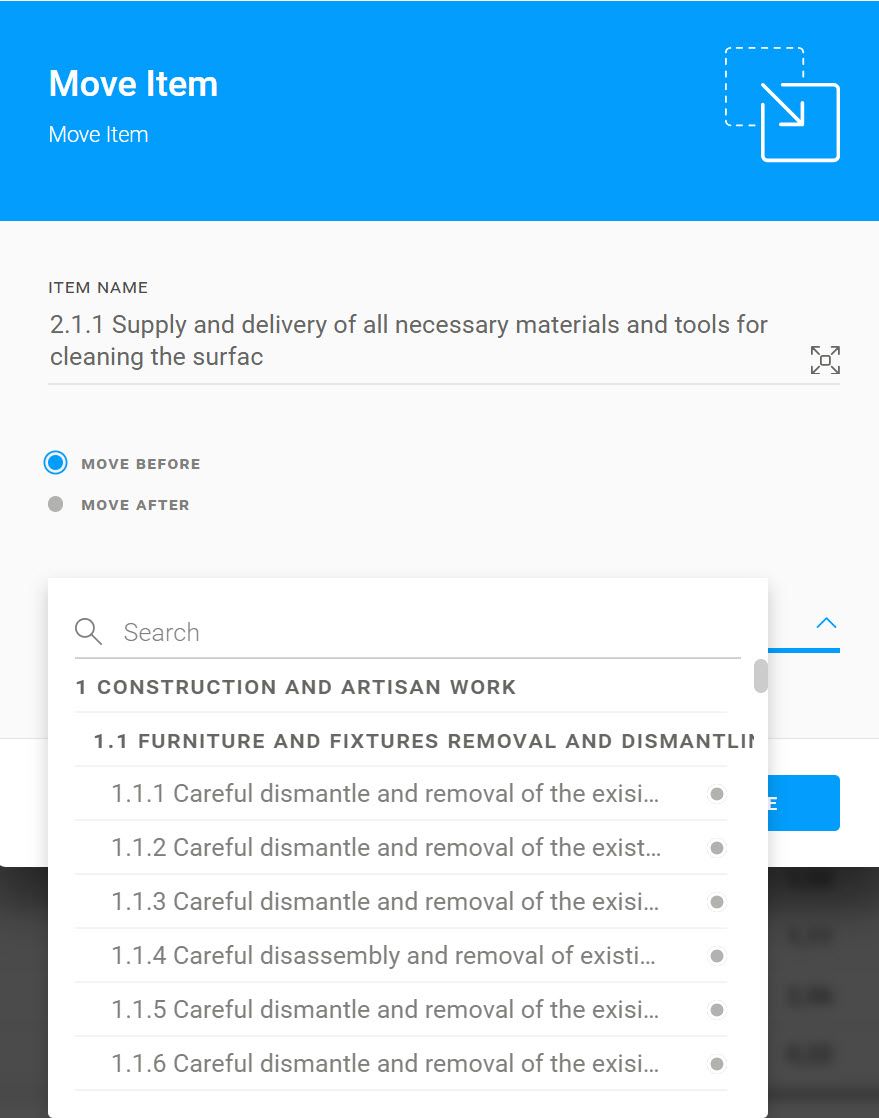Choose radio dot for item 1.1.4
The image size is (879, 1118).
[717, 955]
